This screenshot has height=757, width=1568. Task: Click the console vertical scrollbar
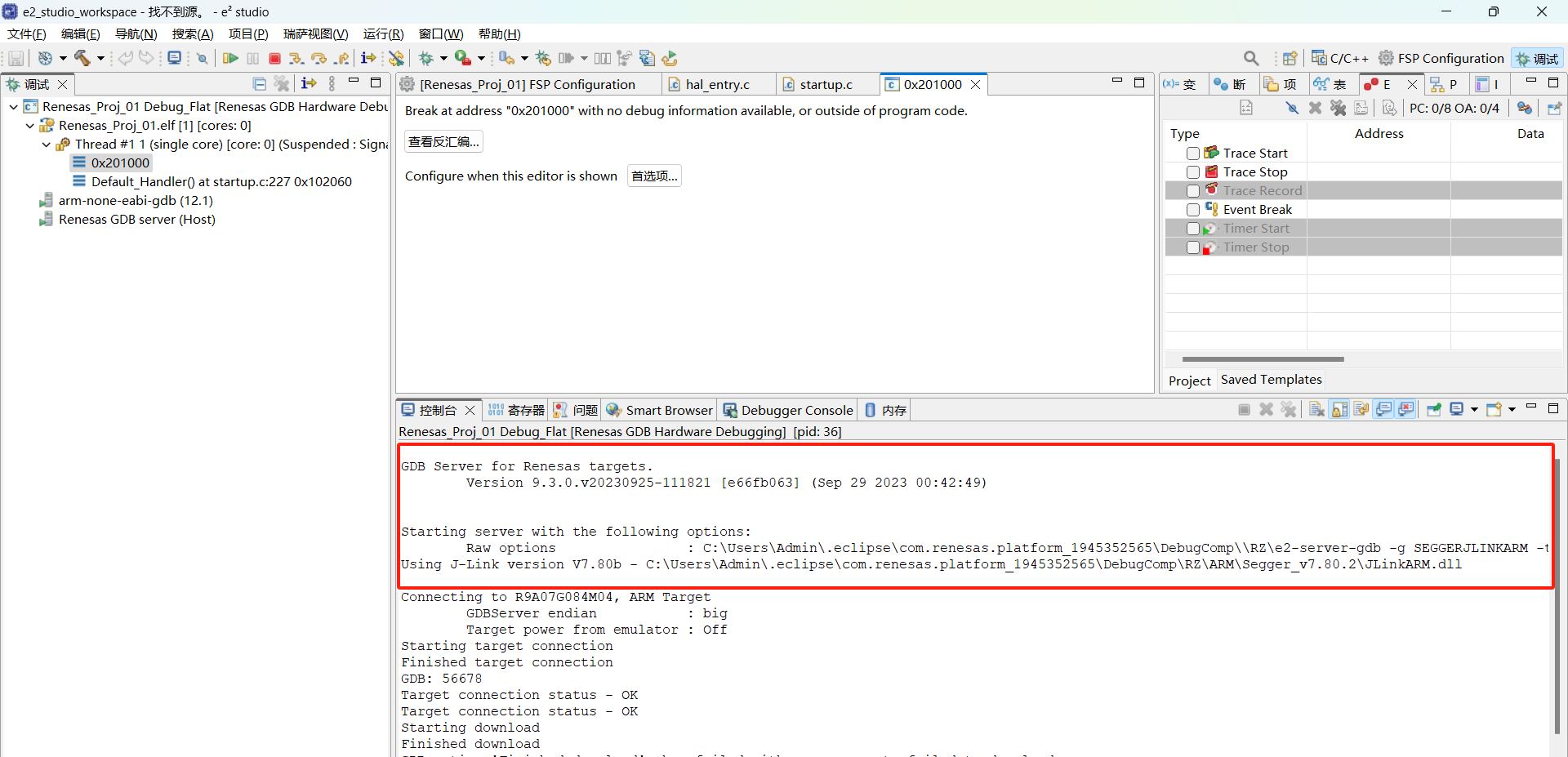coord(1557,596)
